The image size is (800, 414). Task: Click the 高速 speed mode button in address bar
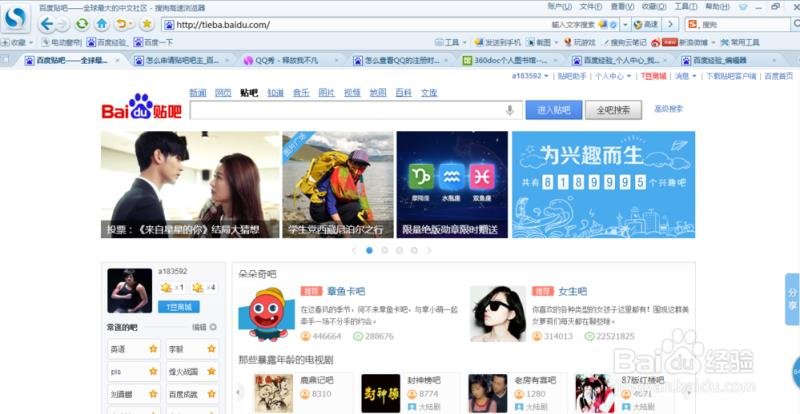pos(646,25)
